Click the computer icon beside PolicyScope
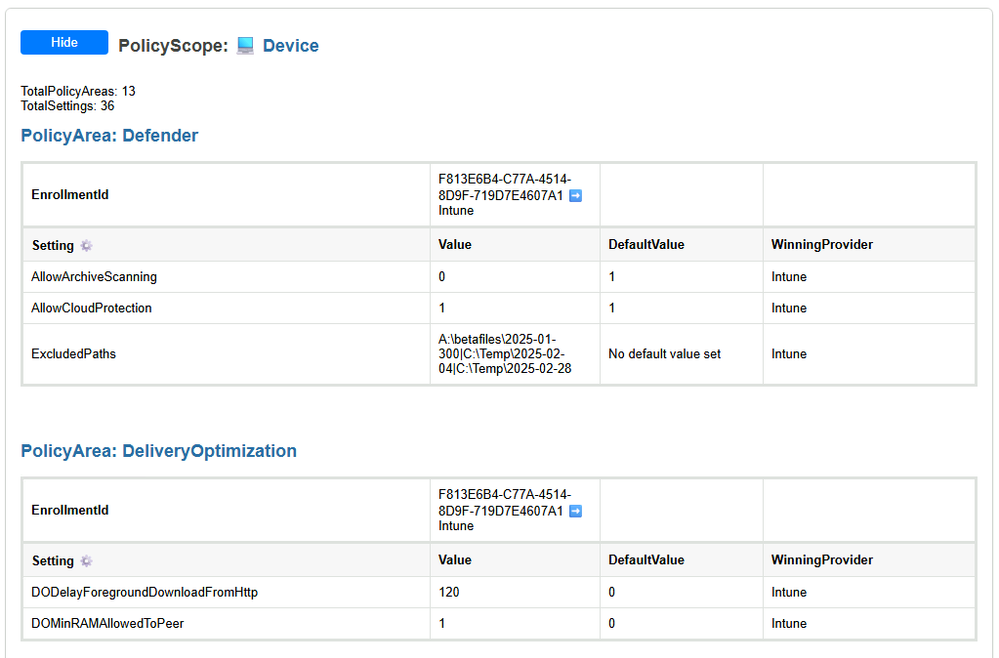 point(245,46)
